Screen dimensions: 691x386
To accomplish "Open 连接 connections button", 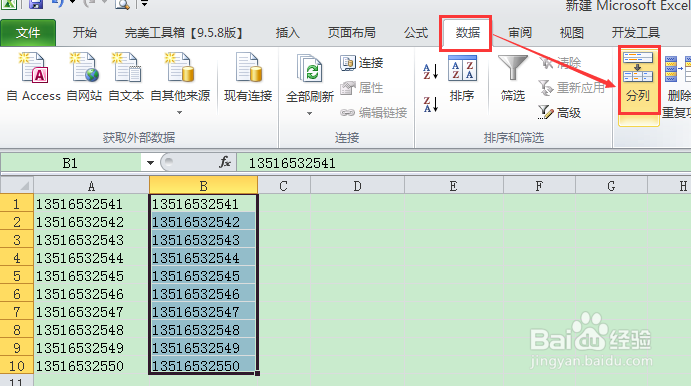I will pyautogui.click(x=361, y=63).
